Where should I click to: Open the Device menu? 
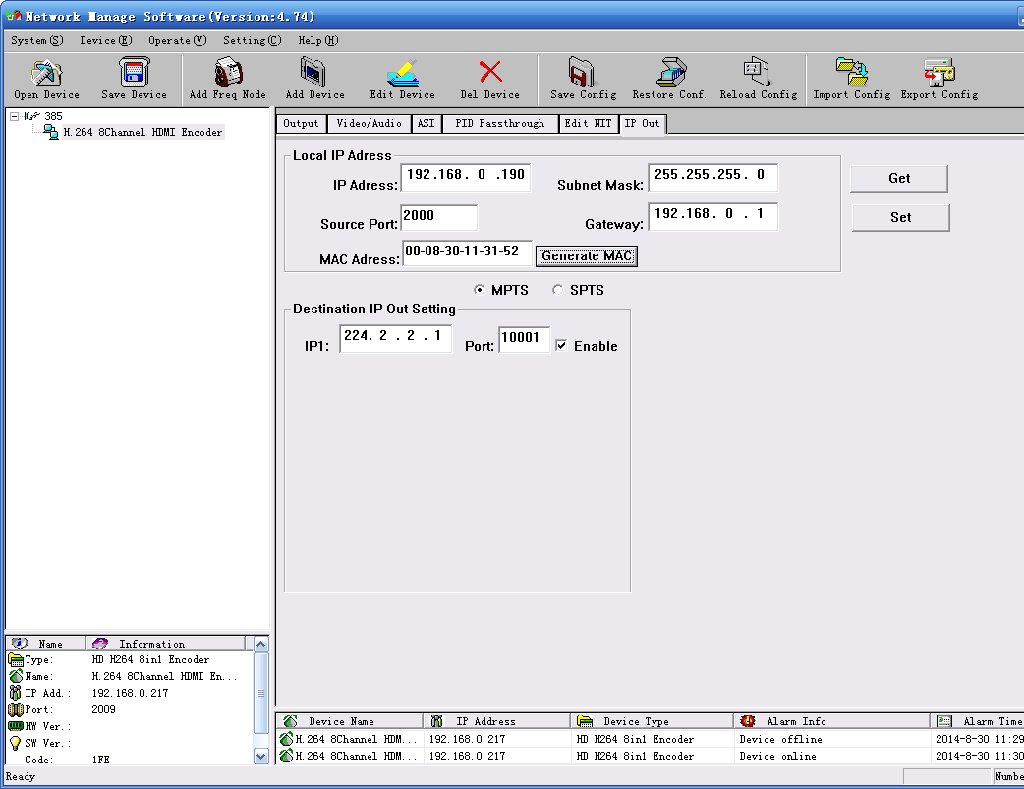(x=106, y=40)
